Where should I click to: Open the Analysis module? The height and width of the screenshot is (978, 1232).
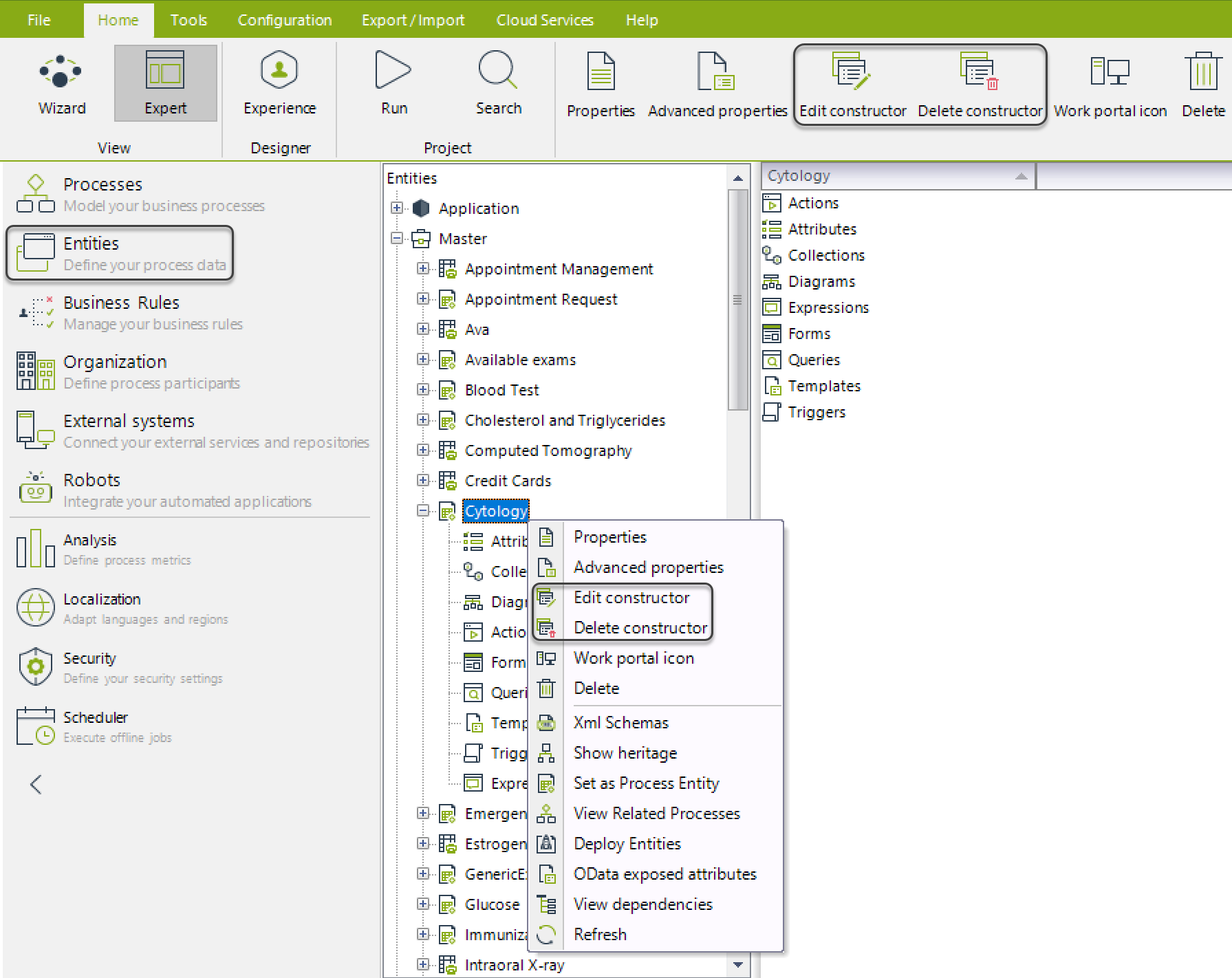[x=103, y=549]
